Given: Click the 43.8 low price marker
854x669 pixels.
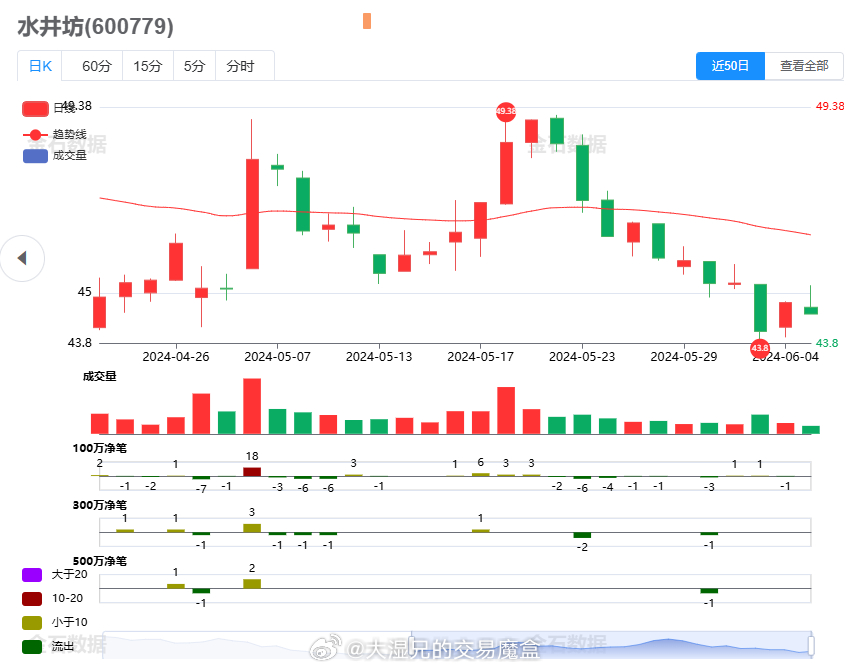Looking at the screenshot, I should (760, 348).
